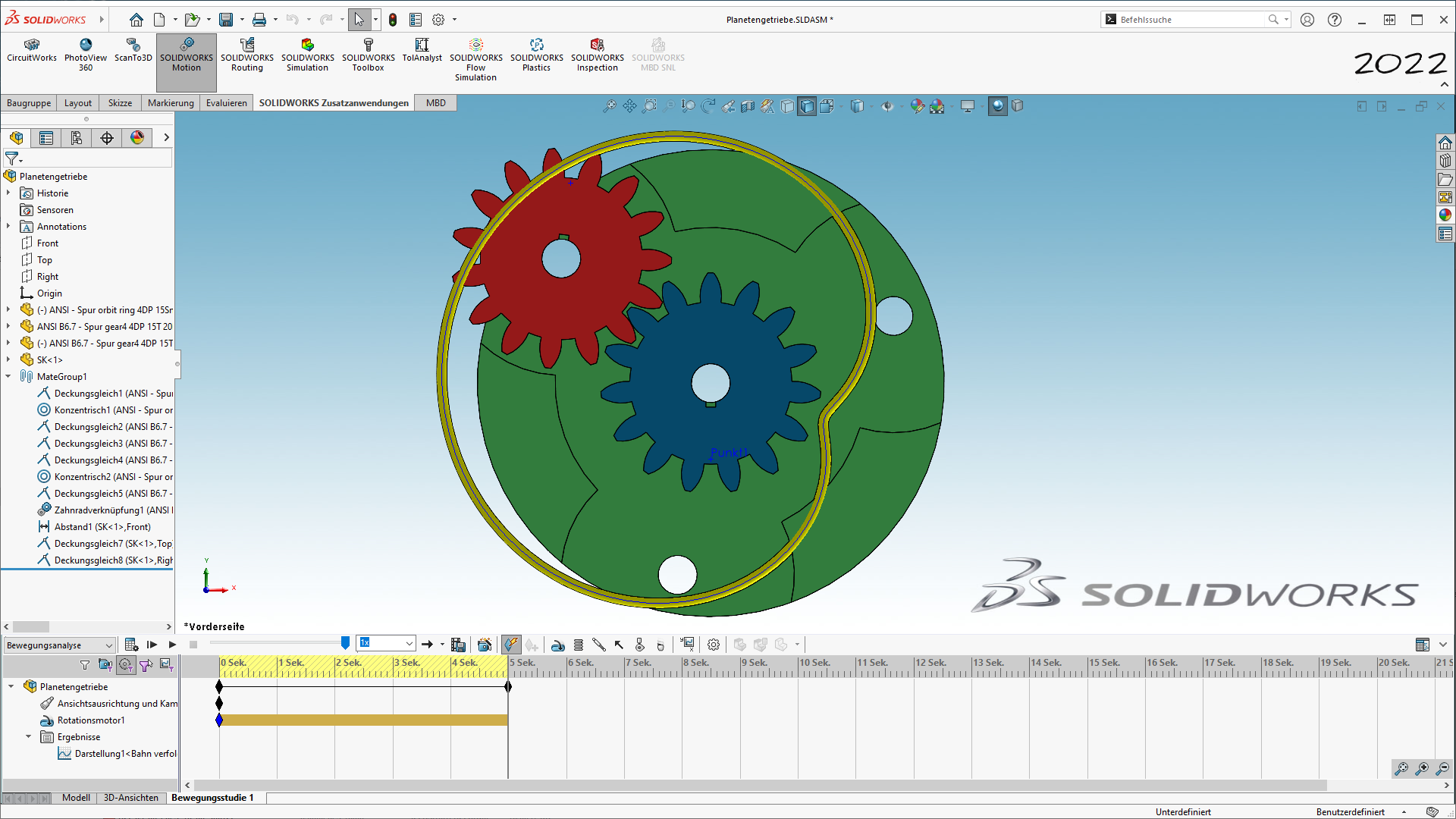Launch PhotoView 360 add-in
Screen dimensions: 1456x819
(86, 55)
